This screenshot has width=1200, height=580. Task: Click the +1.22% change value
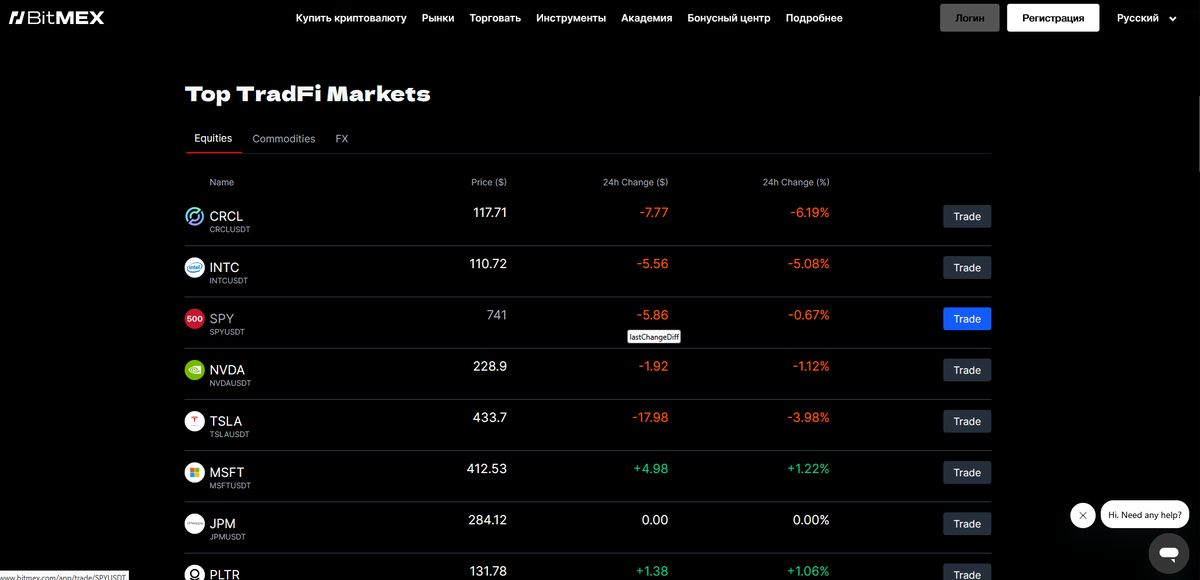[x=808, y=468]
